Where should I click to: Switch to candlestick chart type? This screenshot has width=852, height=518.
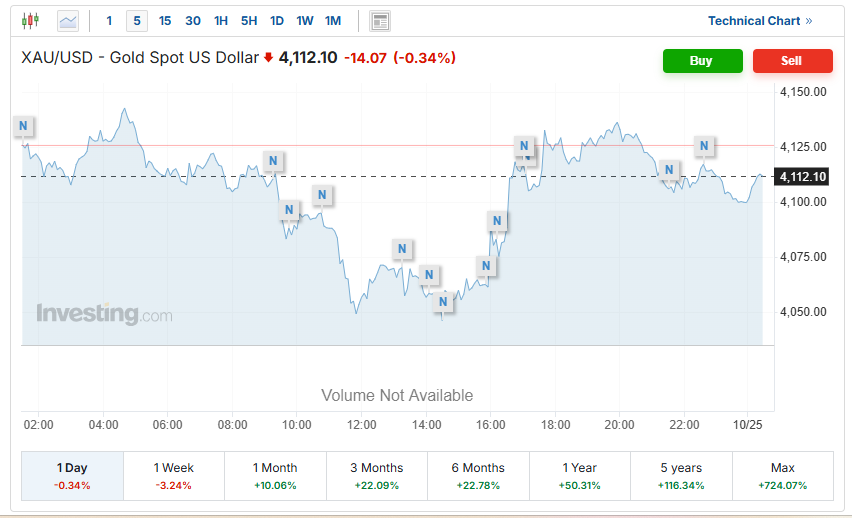[29, 20]
